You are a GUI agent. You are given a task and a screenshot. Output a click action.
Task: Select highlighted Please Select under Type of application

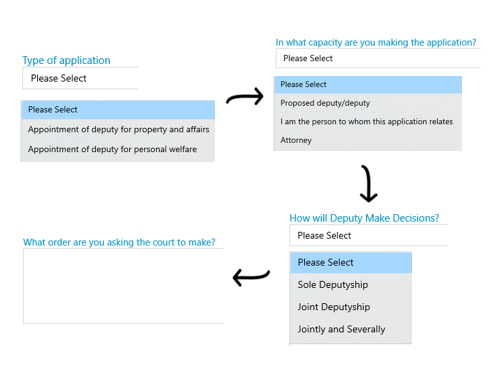click(x=118, y=110)
